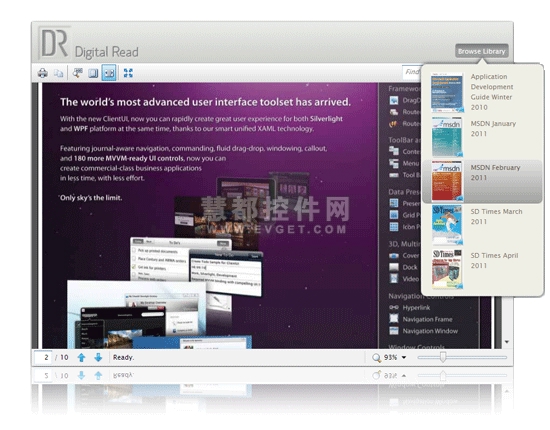Image resolution: width=550 pixels, height=430 pixels.
Task: Click the Icon presenter icon in page
Action: (394, 227)
